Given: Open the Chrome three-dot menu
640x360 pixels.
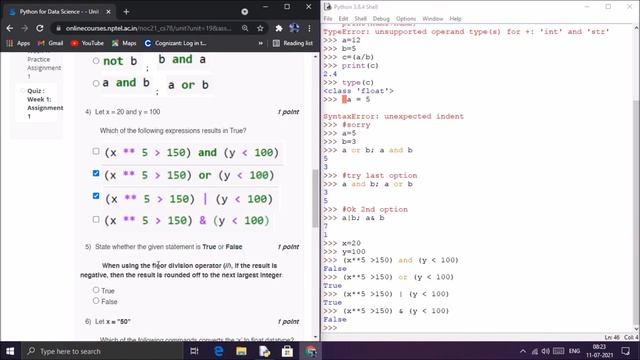Looking at the screenshot, I should pyautogui.click(x=309, y=28).
